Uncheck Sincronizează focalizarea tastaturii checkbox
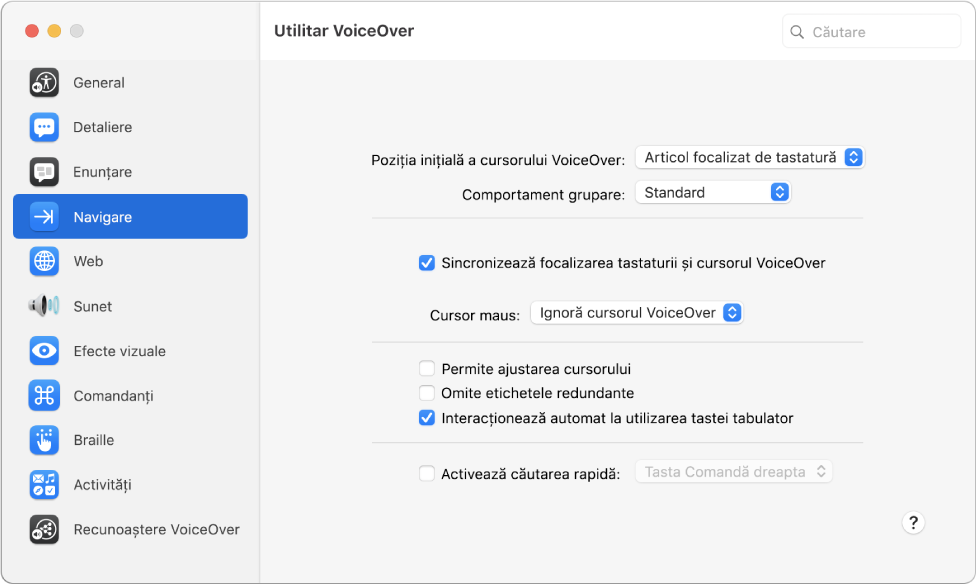This screenshot has height=585, width=976. click(427, 264)
